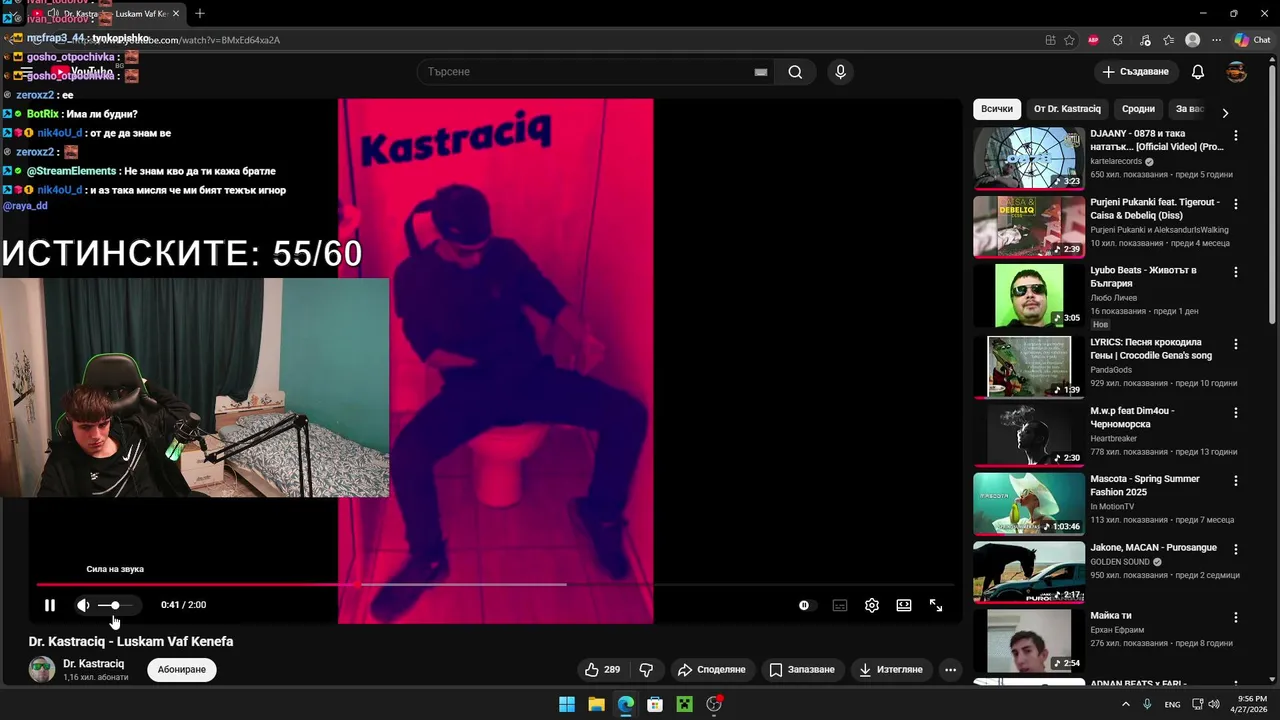This screenshot has width=1280, height=720.
Task: Dislike the video
Action: (x=646, y=669)
